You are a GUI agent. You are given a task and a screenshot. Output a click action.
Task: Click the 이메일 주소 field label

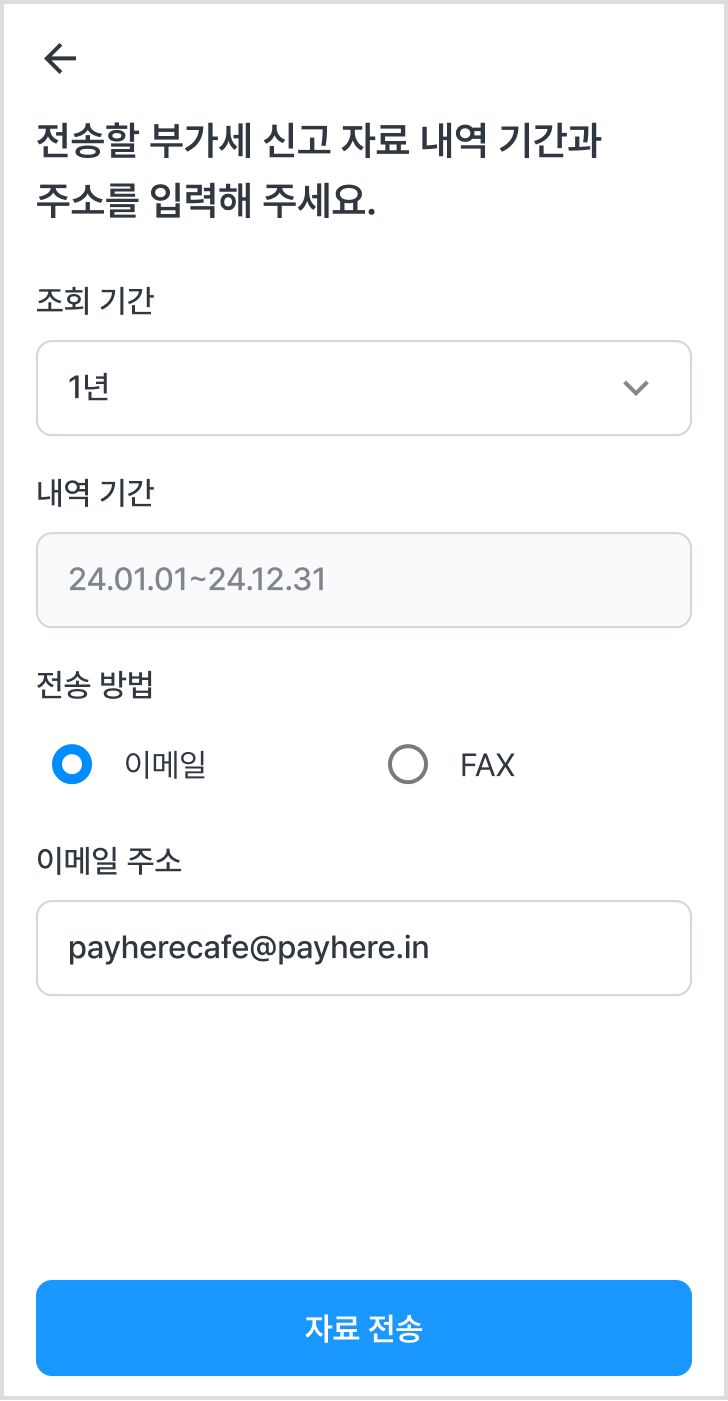point(109,861)
